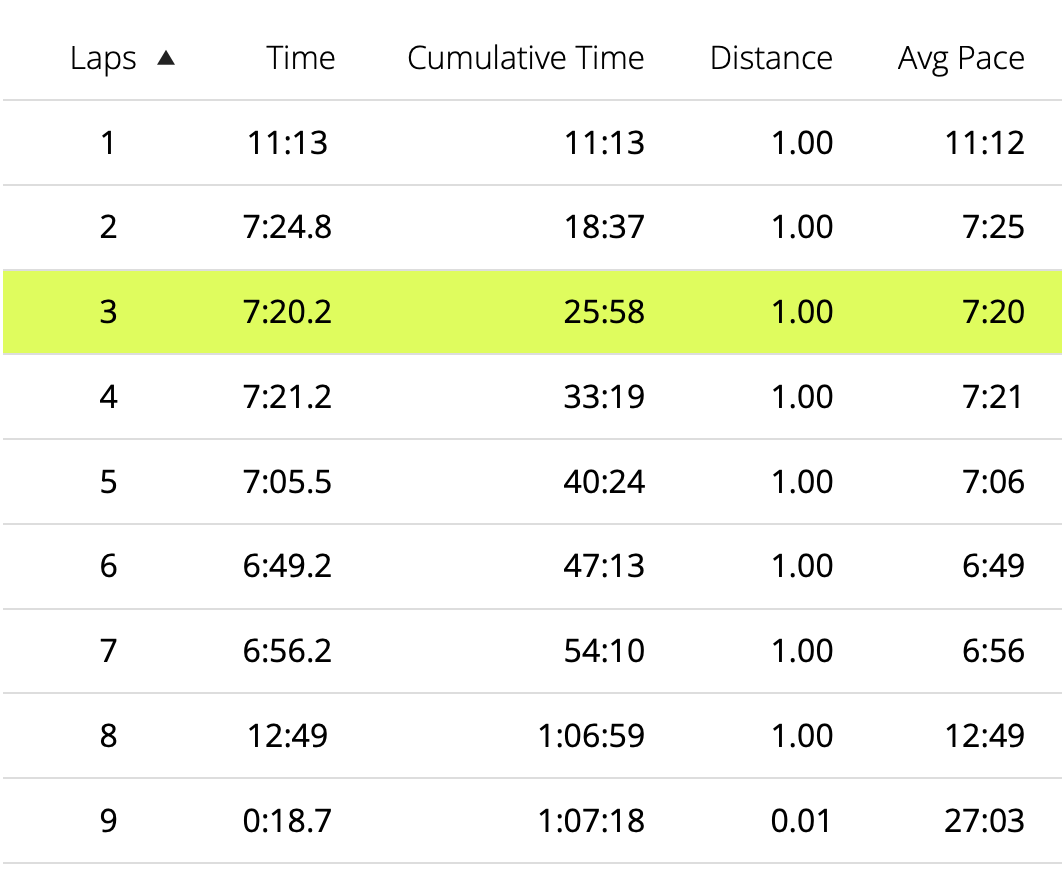Image resolution: width=1062 pixels, height=876 pixels.
Task: Sort table by Laps column header
Action: (103, 59)
